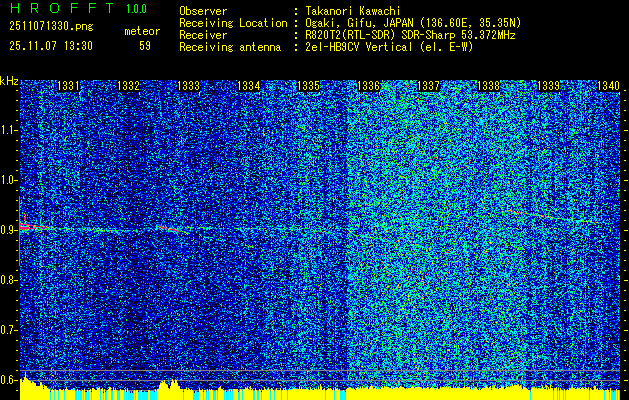Image resolution: width=629 pixels, height=400 pixels.
Task: Click the 1333 time marker label
Action: pos(189,86)
